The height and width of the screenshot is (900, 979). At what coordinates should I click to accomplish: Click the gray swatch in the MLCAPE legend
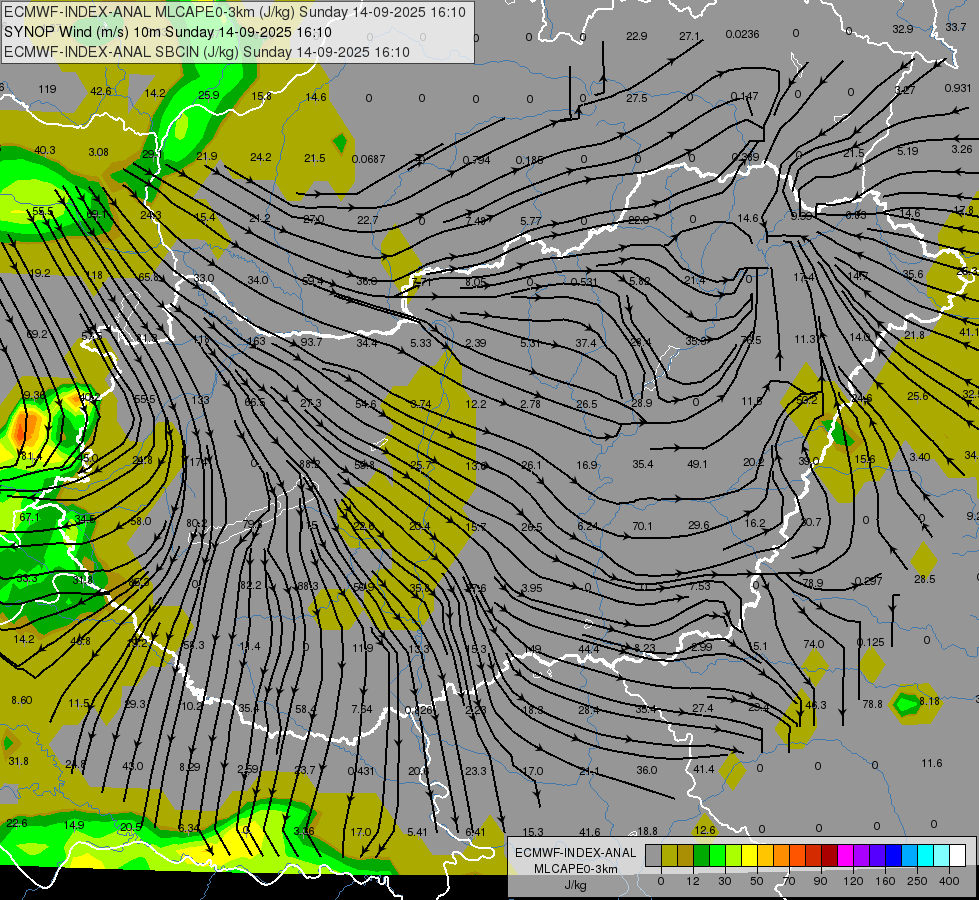coord(654,855)
